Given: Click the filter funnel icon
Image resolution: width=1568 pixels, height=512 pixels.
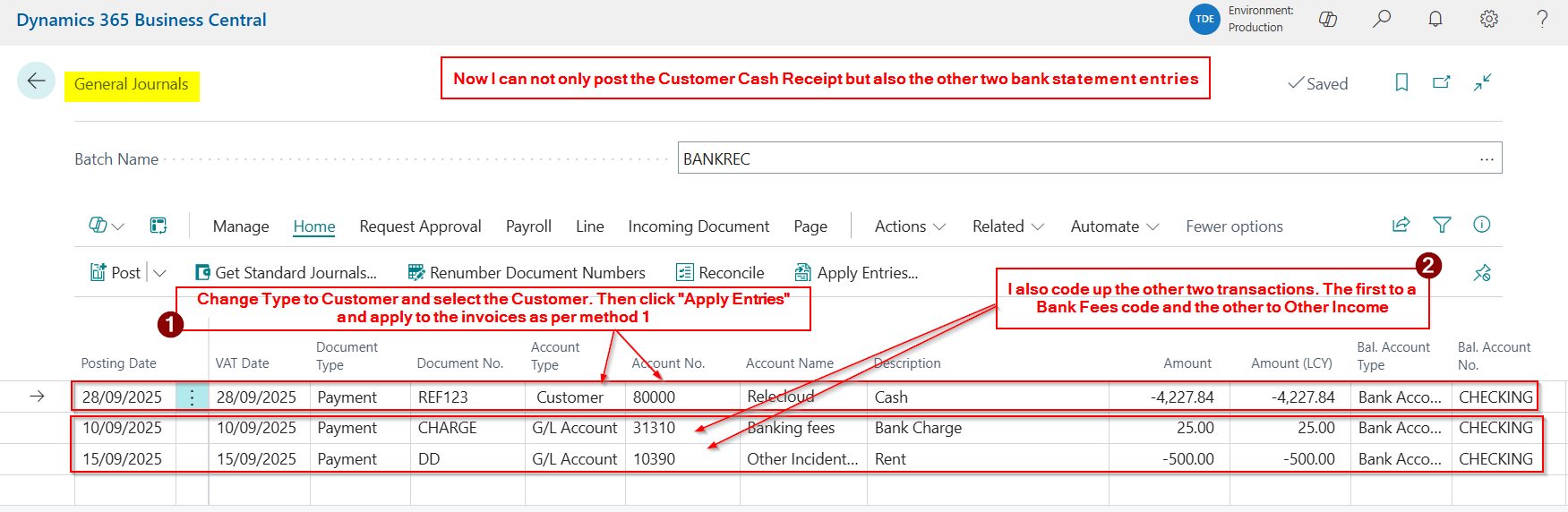Looking at the screenshot, I should click(x=1442, y=225).
